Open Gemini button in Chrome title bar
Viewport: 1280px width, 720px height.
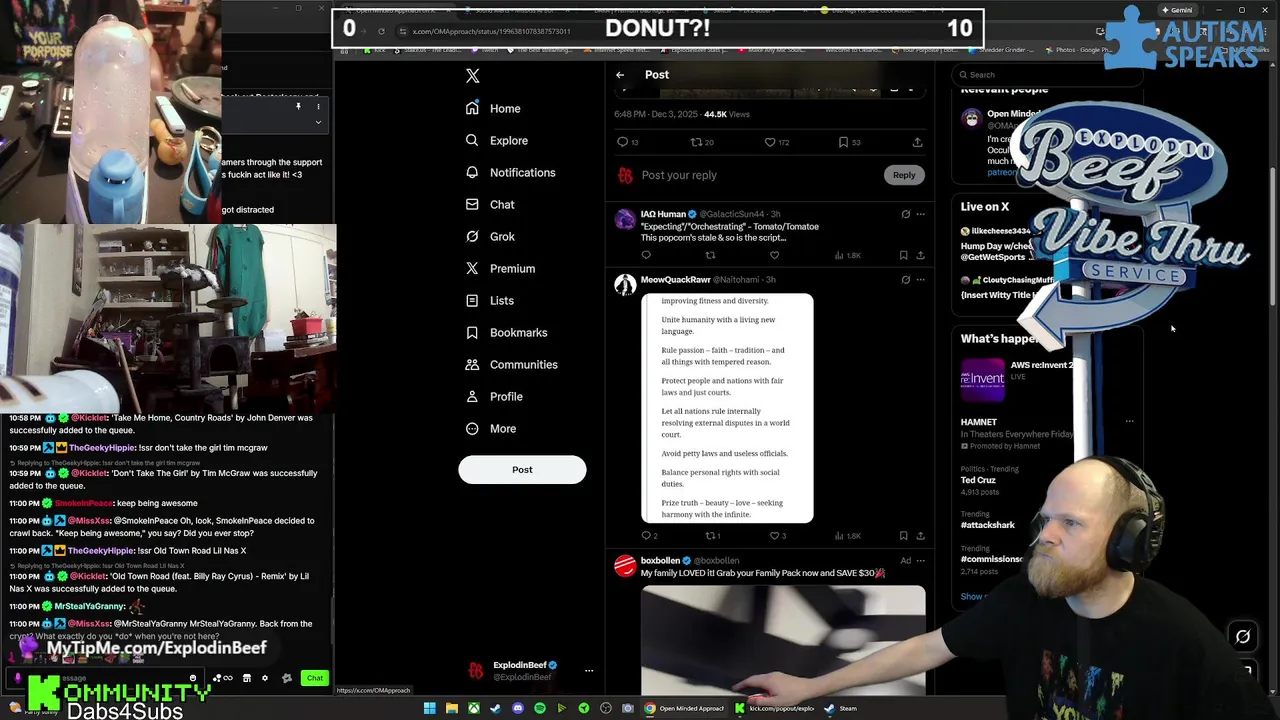pos(1177,10)
